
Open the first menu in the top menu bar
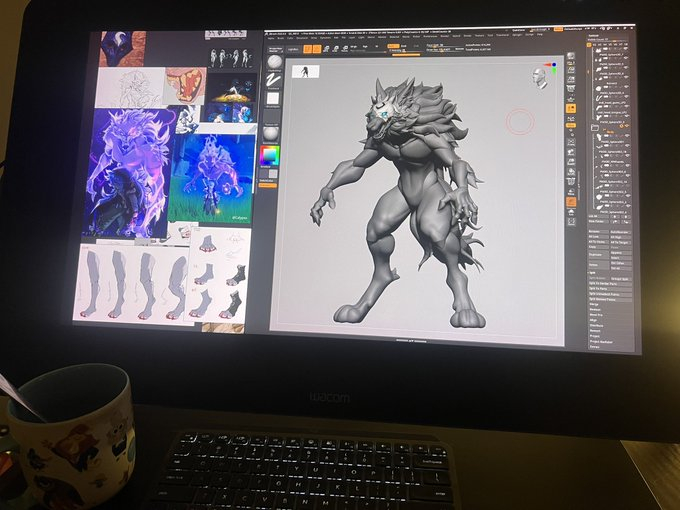click(x=271, y=37)
